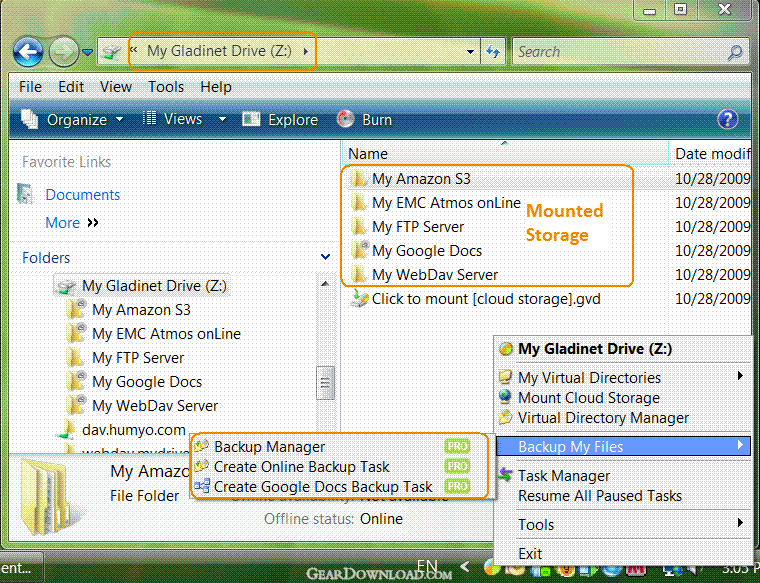Select dav.humyo.com in folder tree
The height and width of the screenshot is (583, 760).
pos(134,430)
